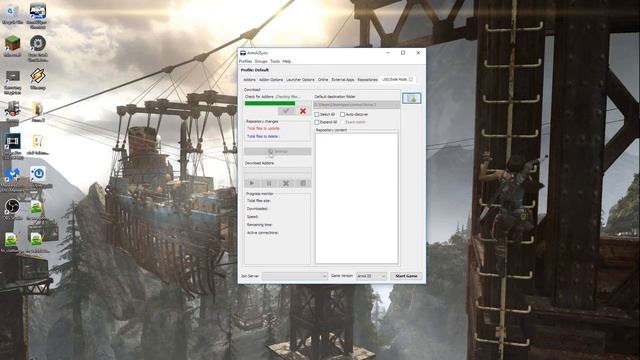The width and height of the screenshot is (640, 360).
Task: Click the 'Total files to update' label
Action: pyautogui.click(x=263, y=129)
